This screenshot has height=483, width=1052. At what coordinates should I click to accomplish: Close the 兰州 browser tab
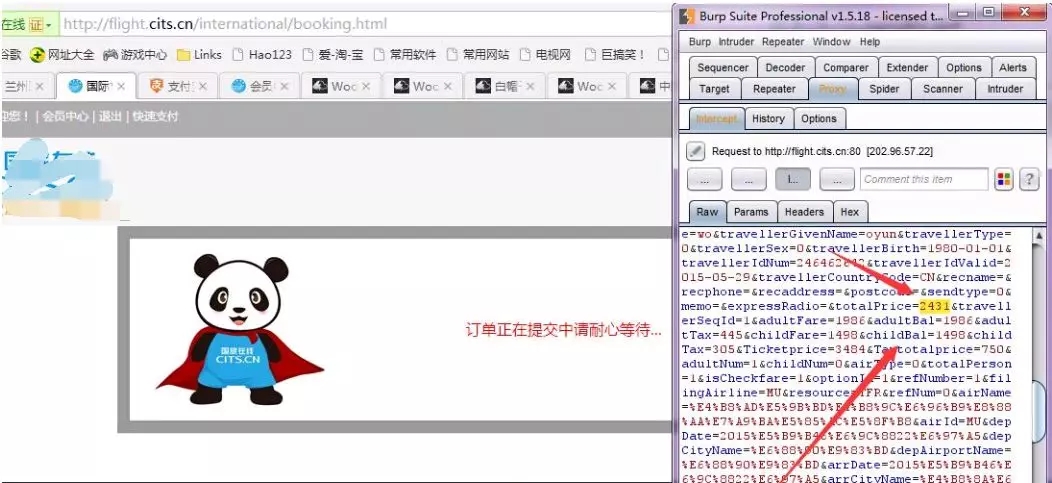pyautogui.click(x=40, y=87)
